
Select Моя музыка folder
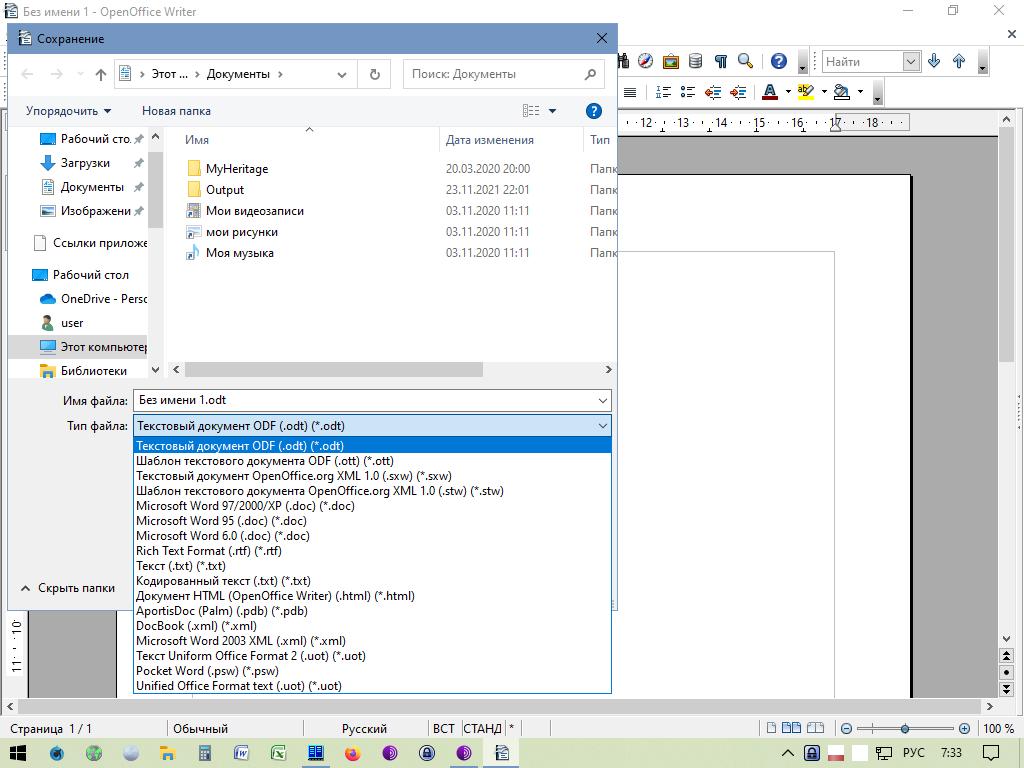240,253
